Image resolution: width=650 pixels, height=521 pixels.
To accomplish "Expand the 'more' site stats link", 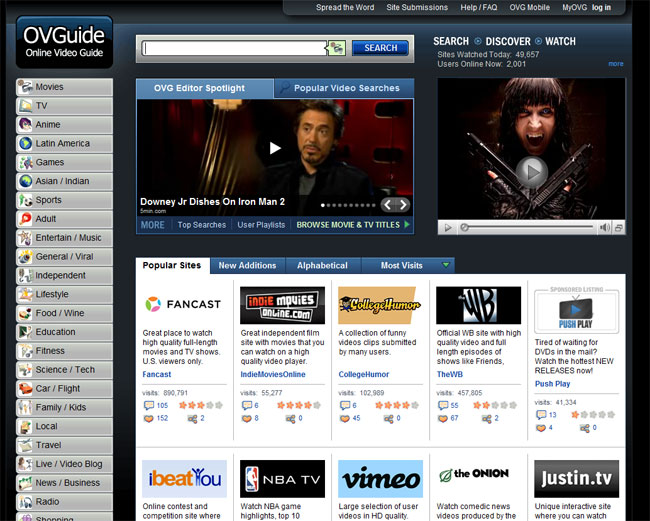I will click(x=616, y=64).
